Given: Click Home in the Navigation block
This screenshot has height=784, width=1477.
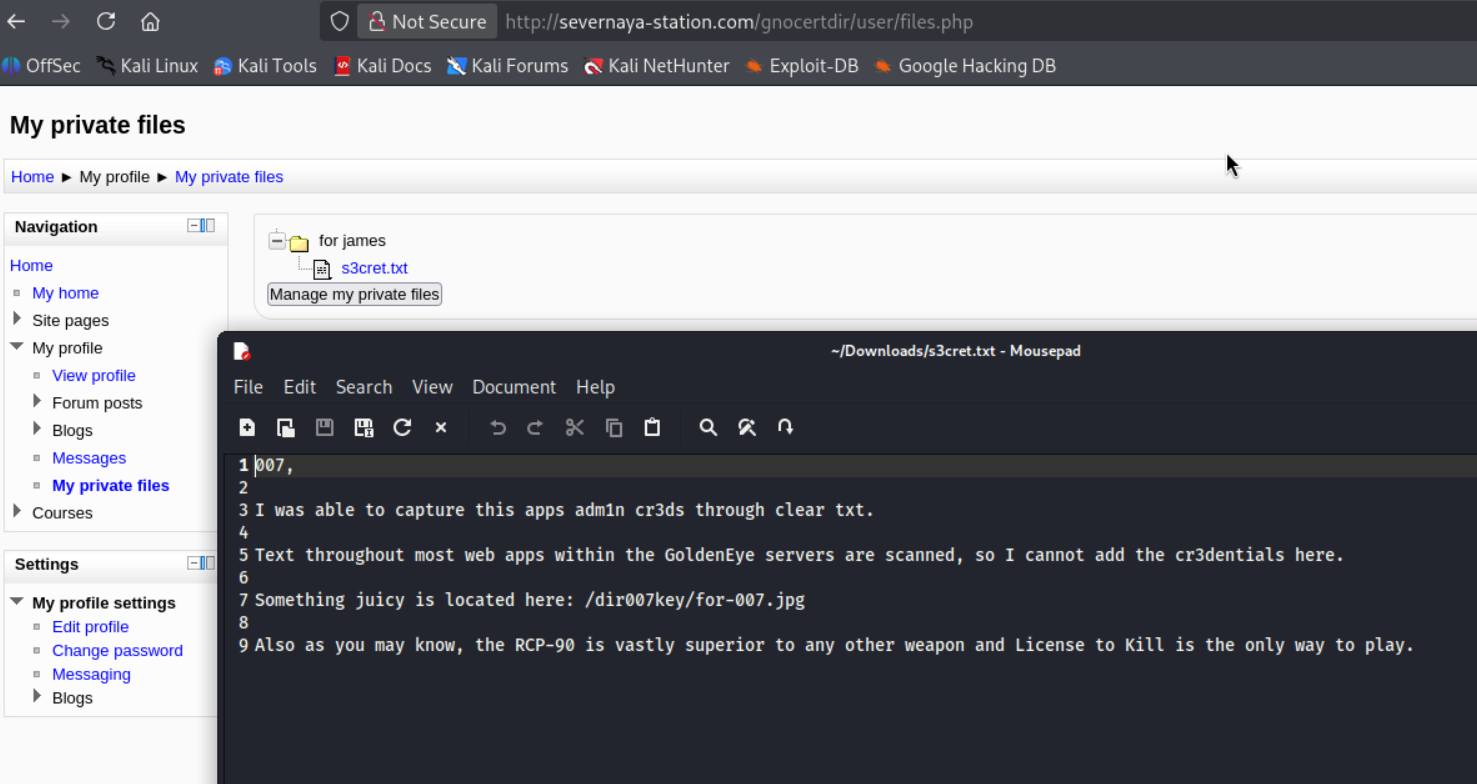Looking at the screenshot, I should click(31, 265).
